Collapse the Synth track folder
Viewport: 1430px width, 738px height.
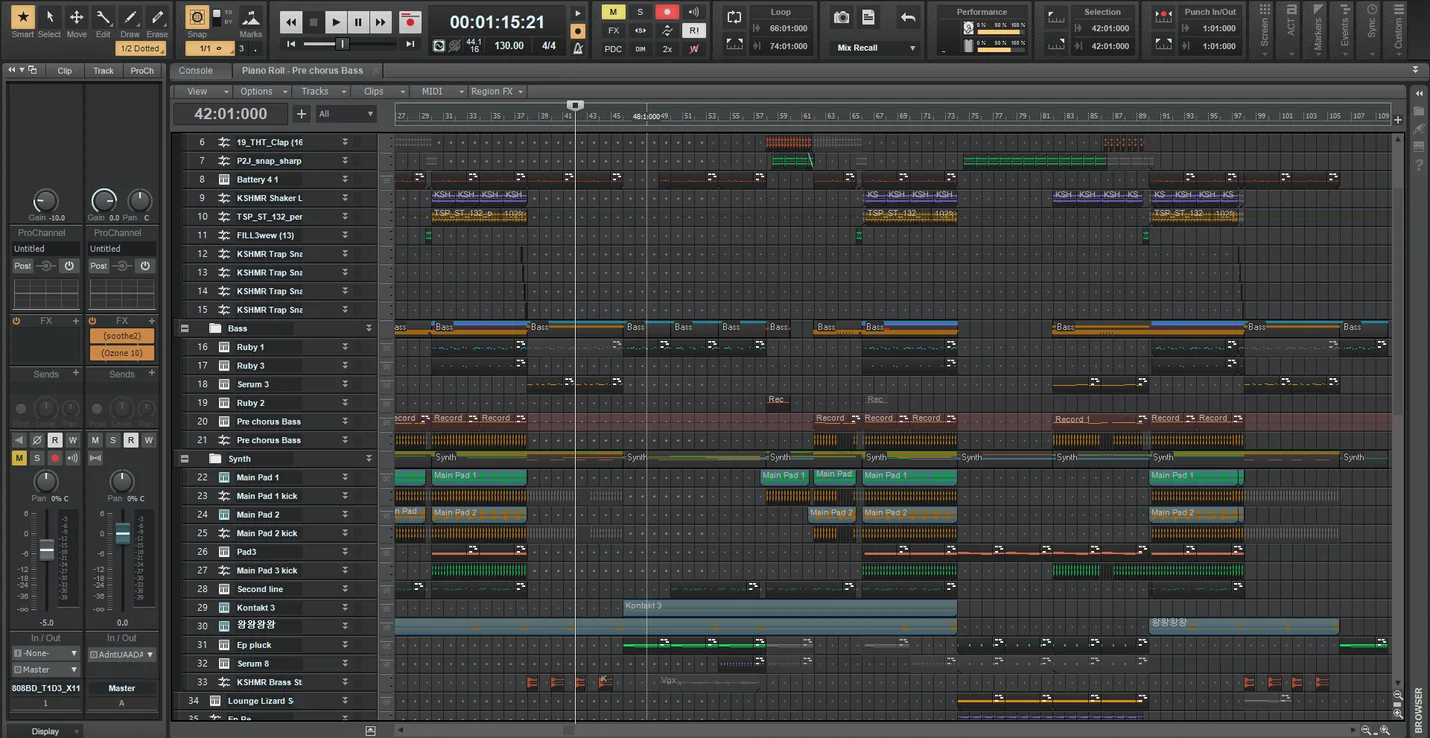tap(184, 458)
